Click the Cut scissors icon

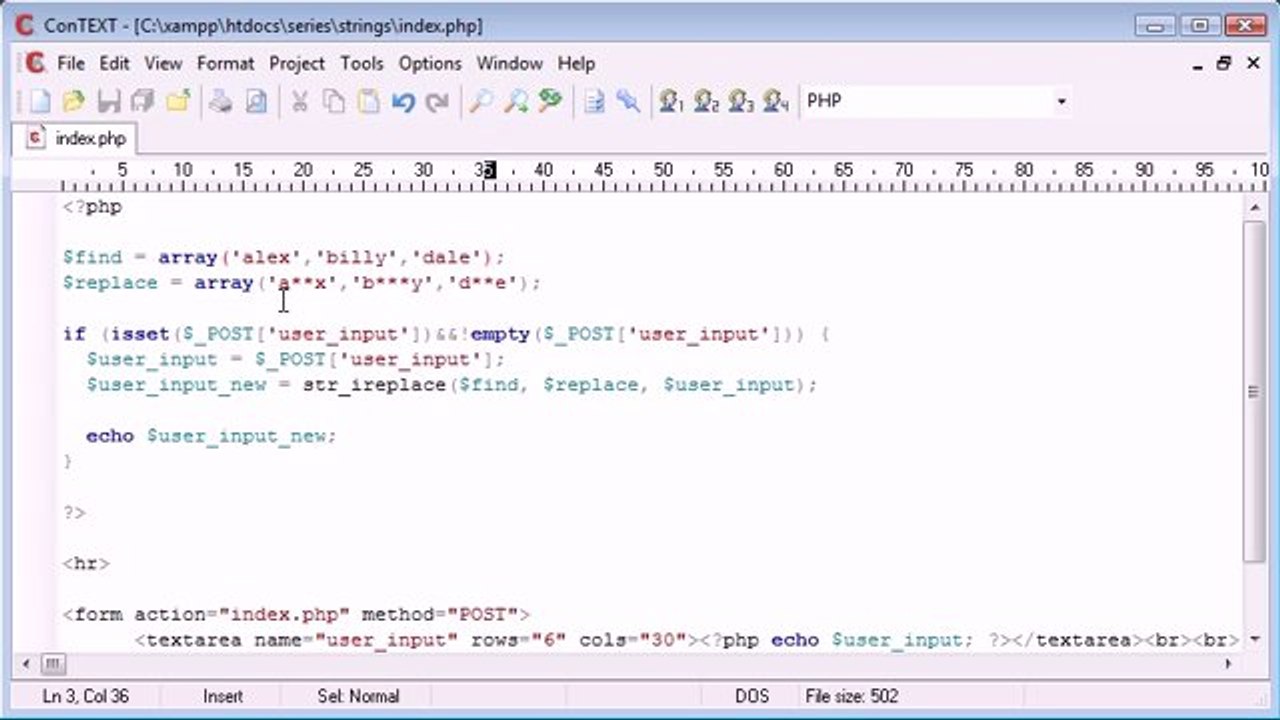tap(299, 101)
